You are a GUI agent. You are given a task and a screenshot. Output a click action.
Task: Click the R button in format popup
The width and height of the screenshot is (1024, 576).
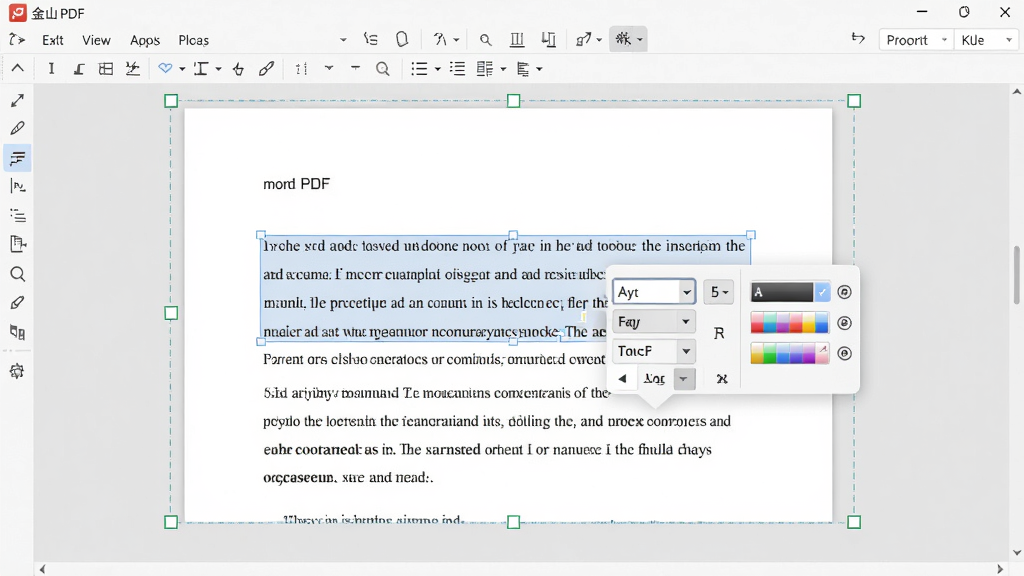click(x=719, y=333)
